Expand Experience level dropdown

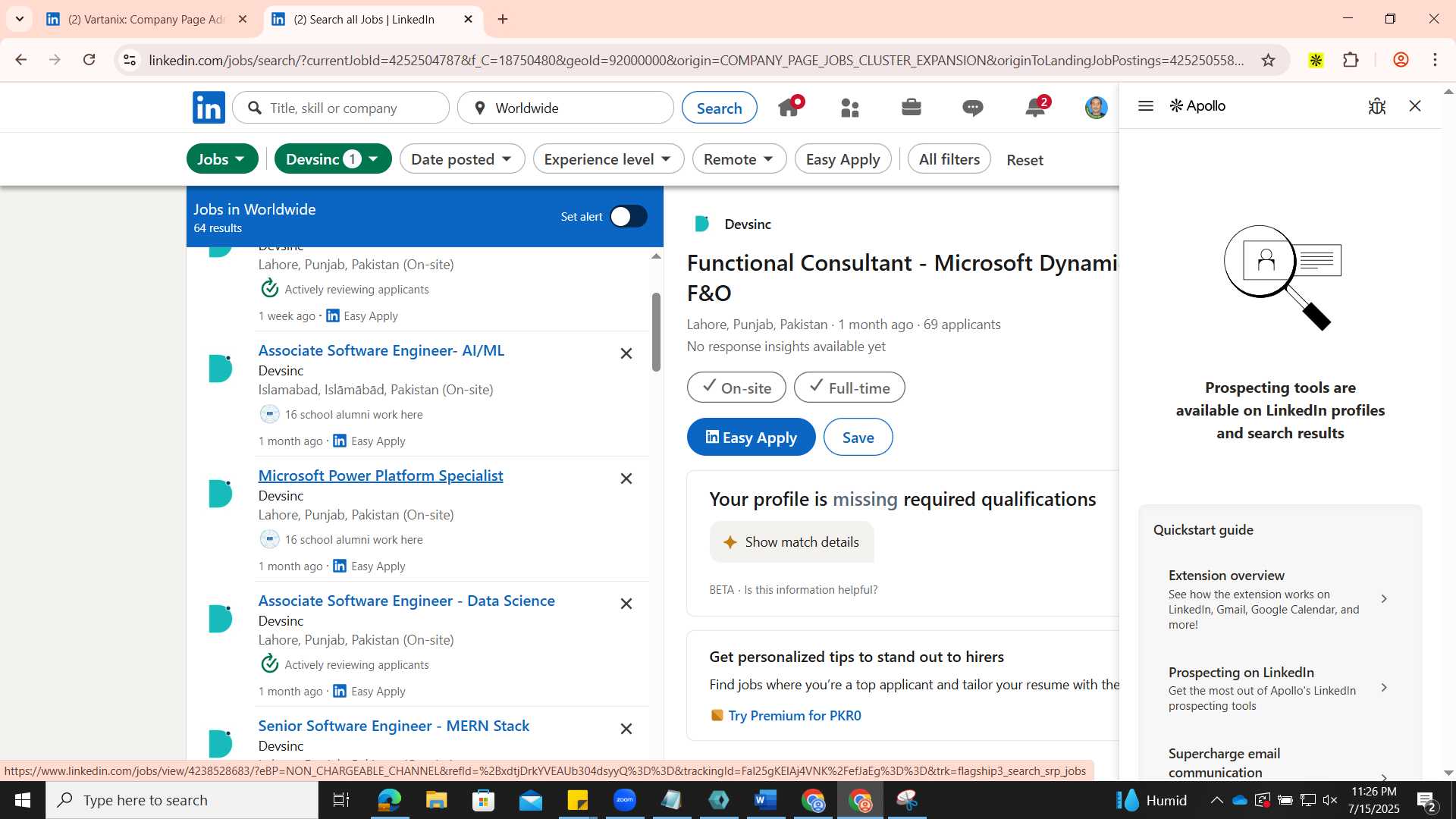tap(608, 159)
